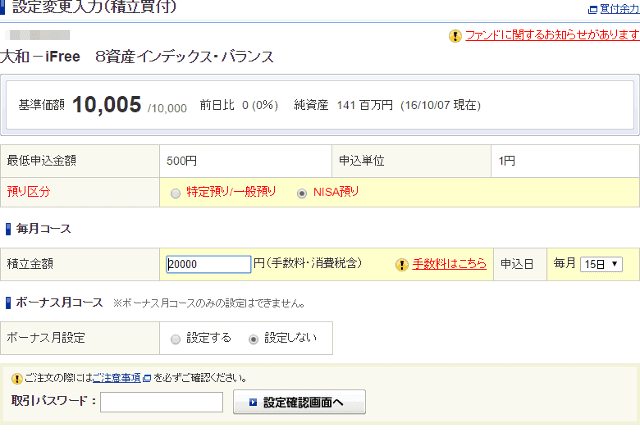Screen dimensions: 640x437
Task: Click the 預り区分 label
Action: 29,192
